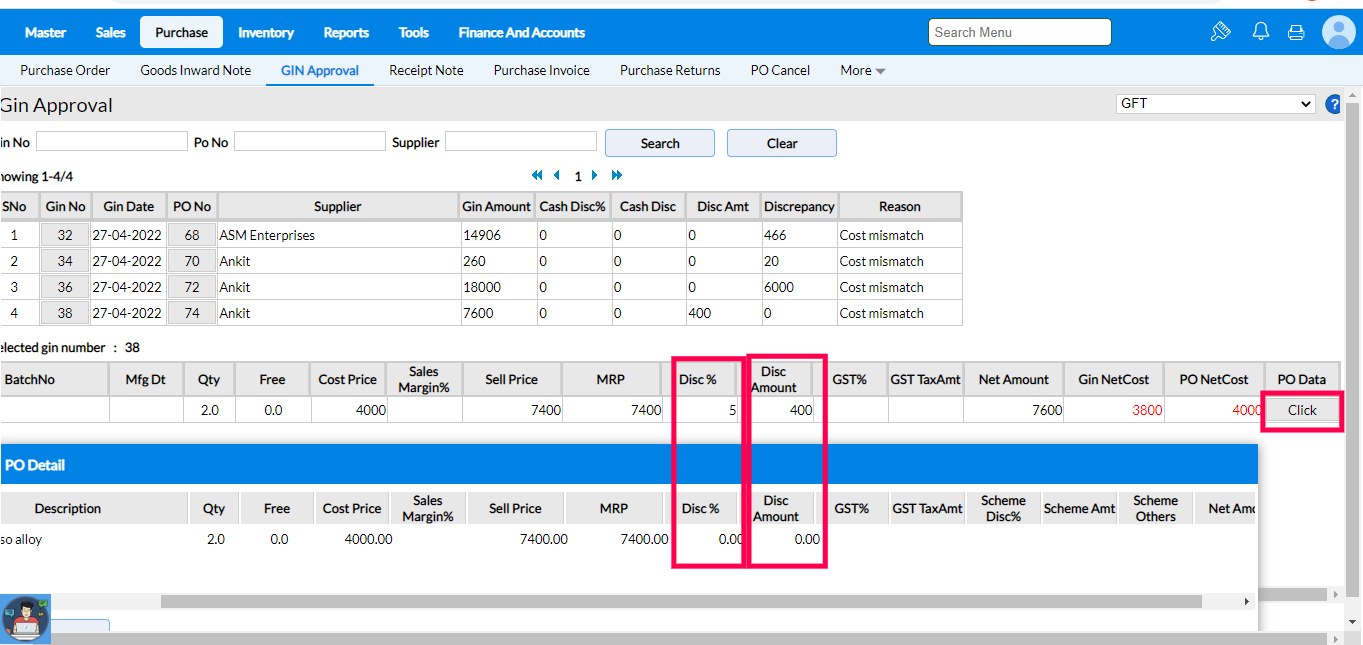This screenshot has width=1363, height=645.
Task: Switch to Purchase Invoice tab
Action: coord(542,70)
